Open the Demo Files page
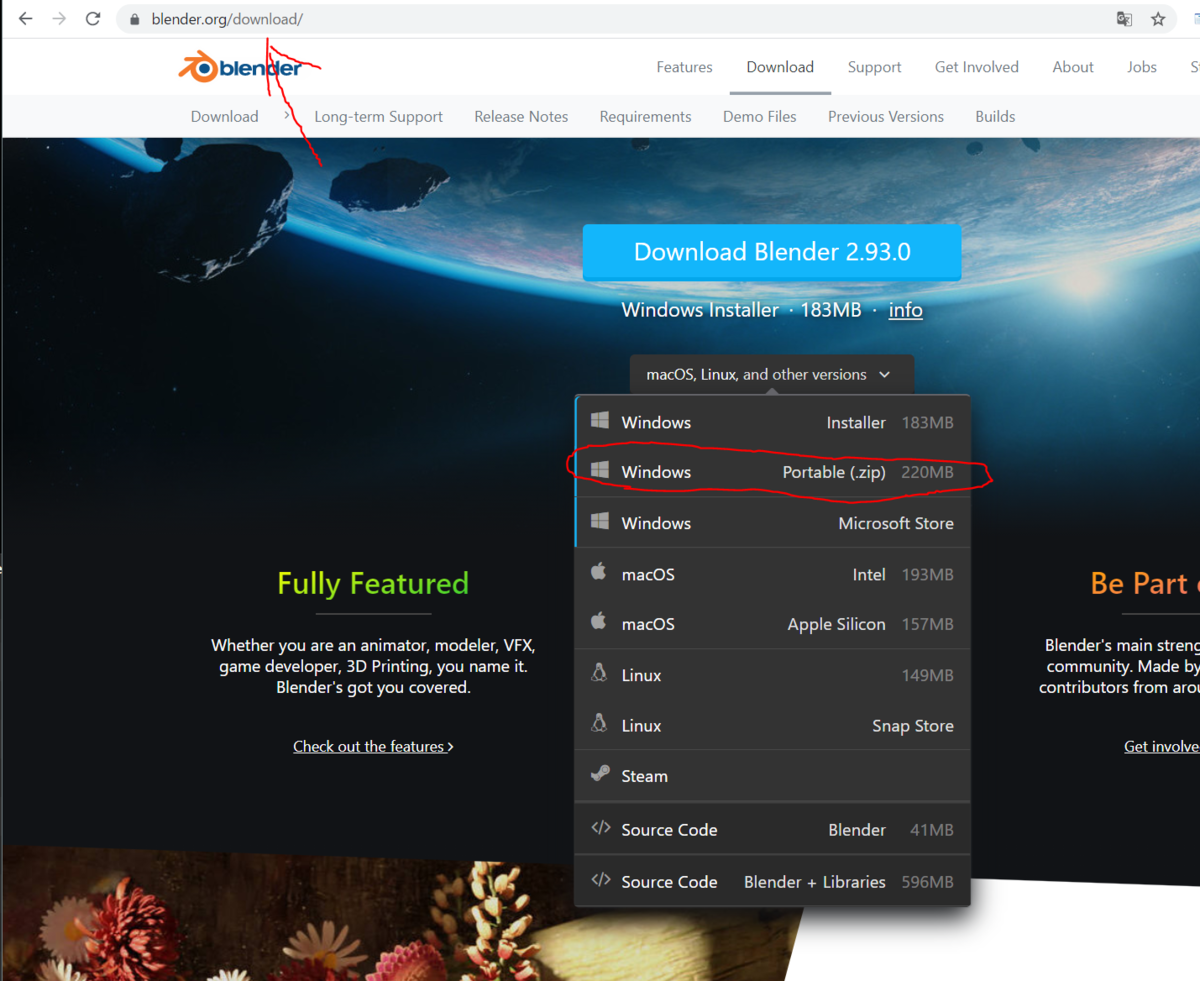The width and height of the screenshot is (1200, 981). point(760,116)
